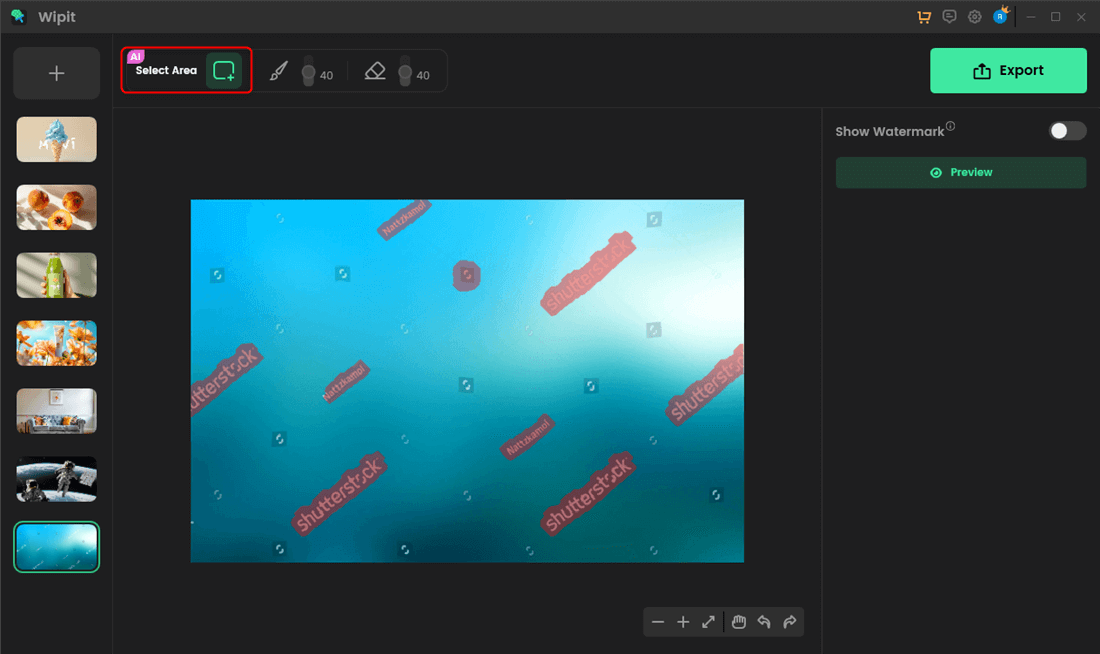Select the living room sofa thumbnail
Image resolution: width=1100 pixels, height=654 pixels.
pos(57,411)
